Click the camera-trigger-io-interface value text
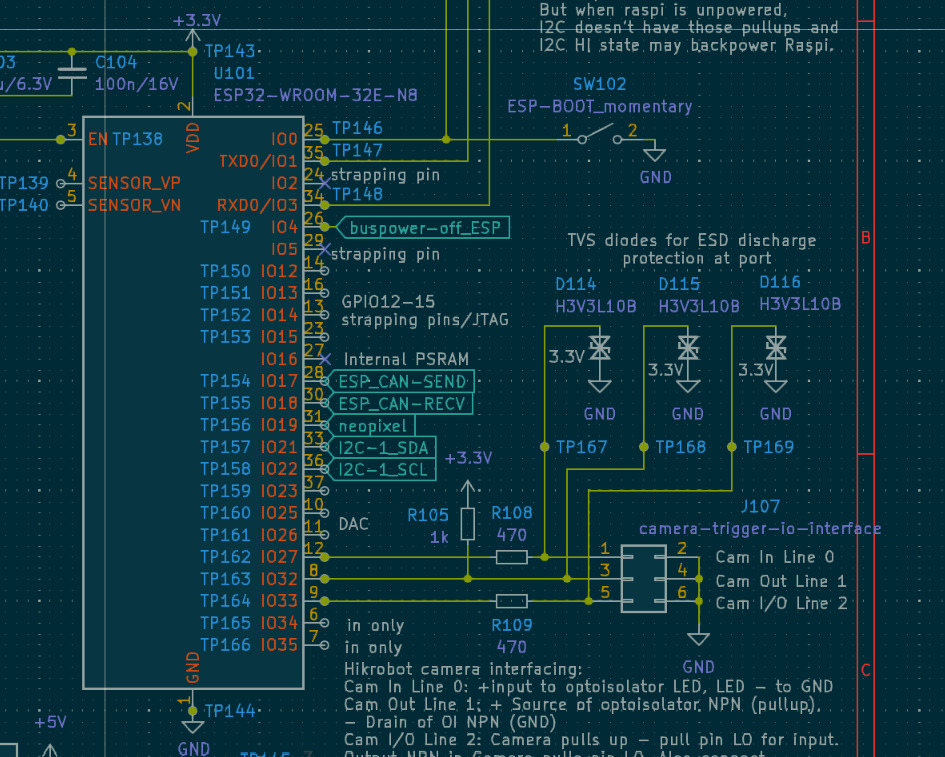This screenshot has width=945, height=757. point(760,528)
